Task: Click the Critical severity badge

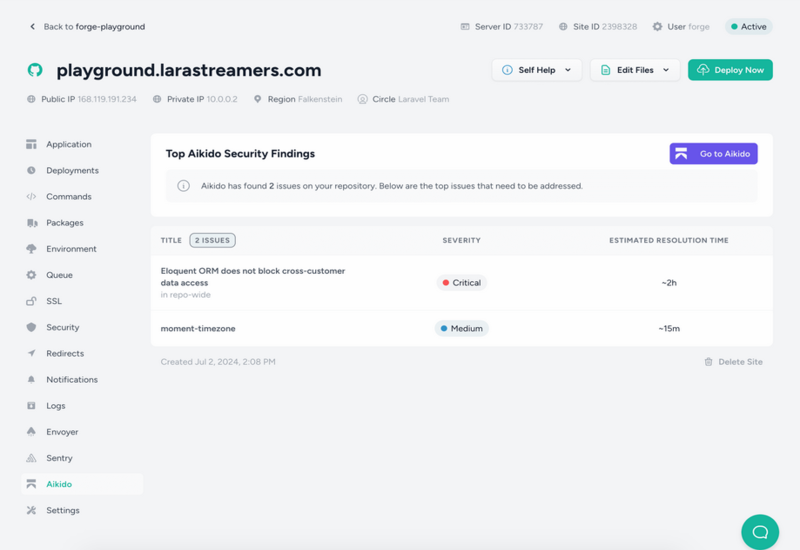Action: tap(461, 283)
